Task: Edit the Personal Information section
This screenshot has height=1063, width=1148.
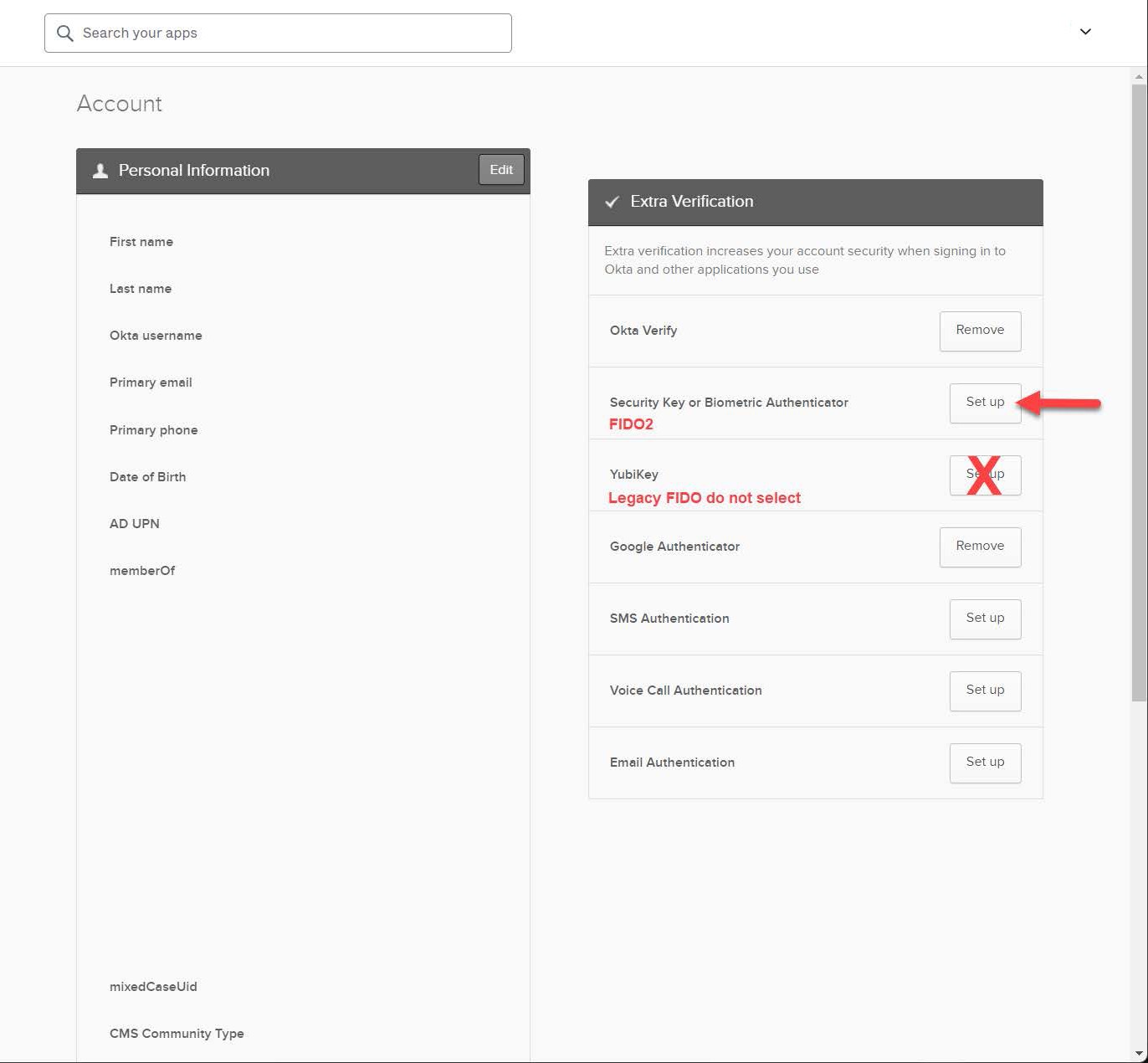Action: click(501, 170)
